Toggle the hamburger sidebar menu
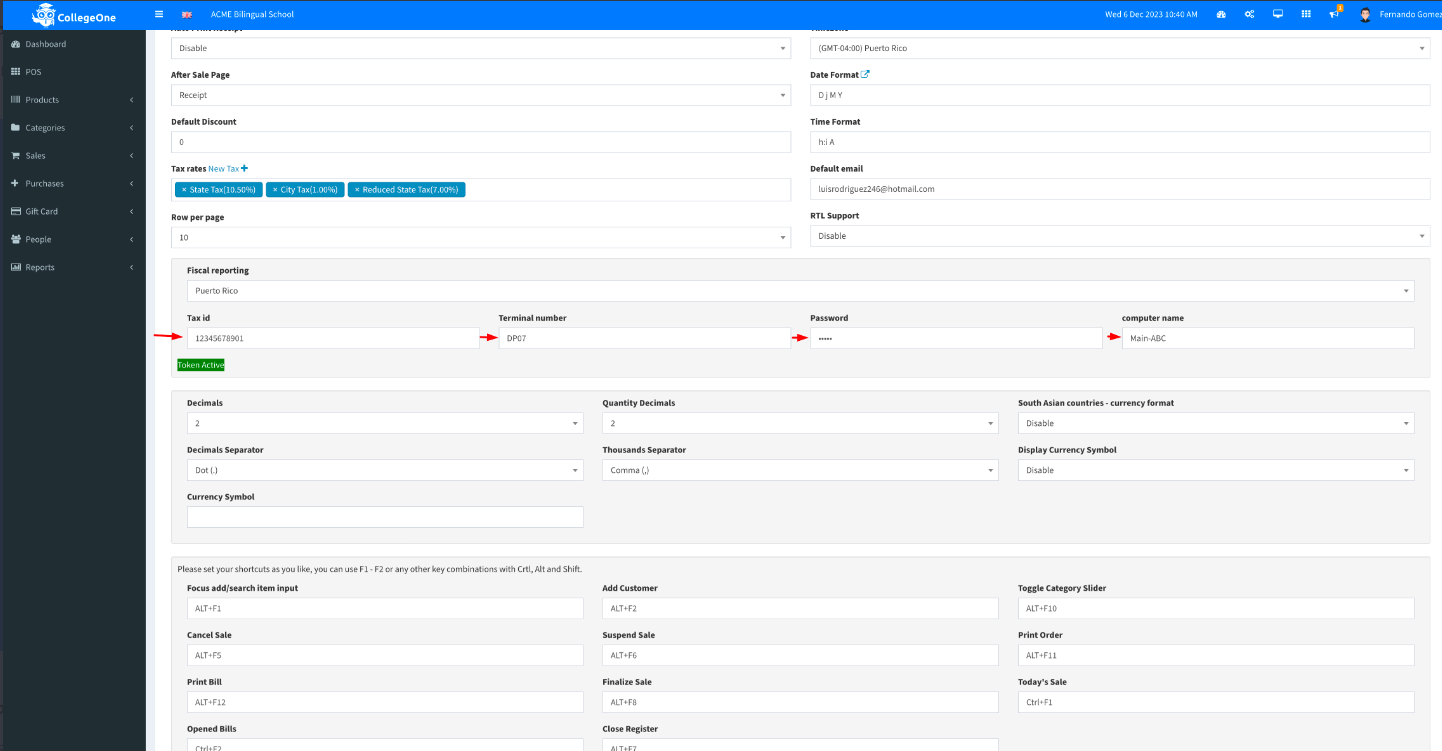 click(x=159, y=14)
